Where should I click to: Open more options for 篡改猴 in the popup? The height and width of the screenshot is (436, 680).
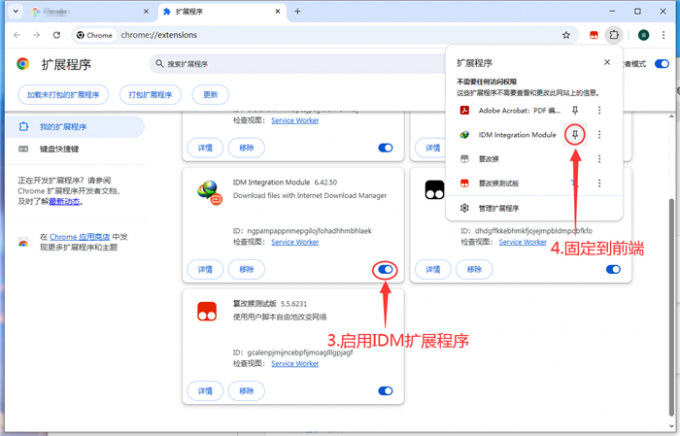599,159
